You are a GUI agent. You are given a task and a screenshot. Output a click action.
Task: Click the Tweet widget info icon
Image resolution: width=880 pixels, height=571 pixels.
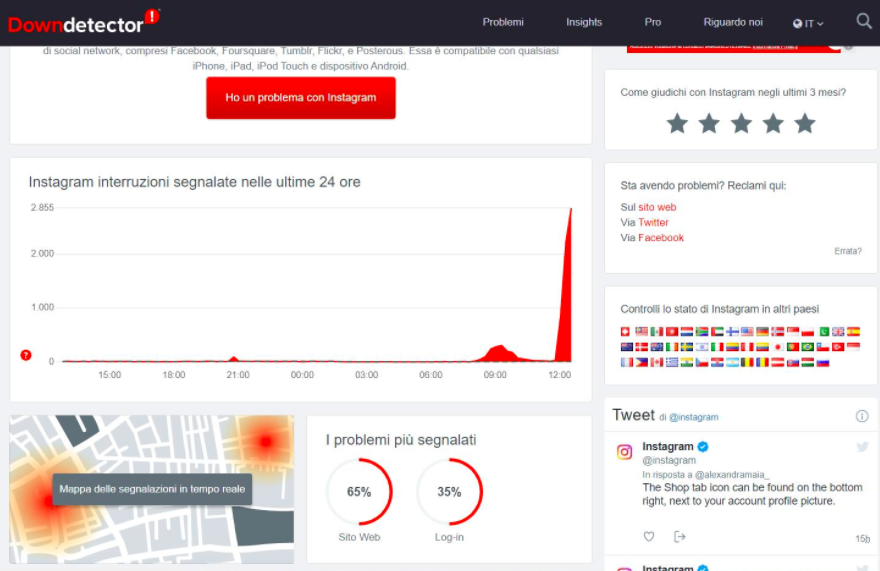862,416
